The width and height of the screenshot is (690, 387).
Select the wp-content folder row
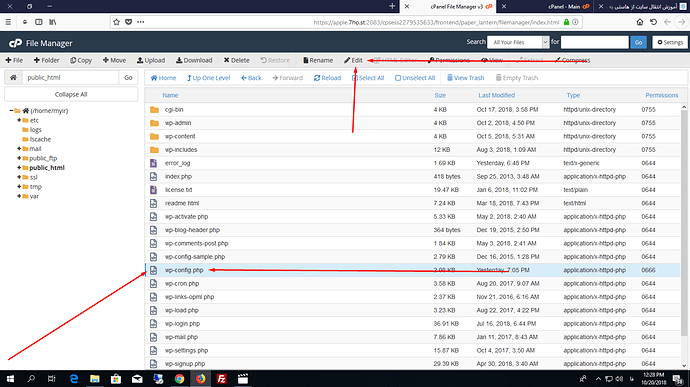413,136
